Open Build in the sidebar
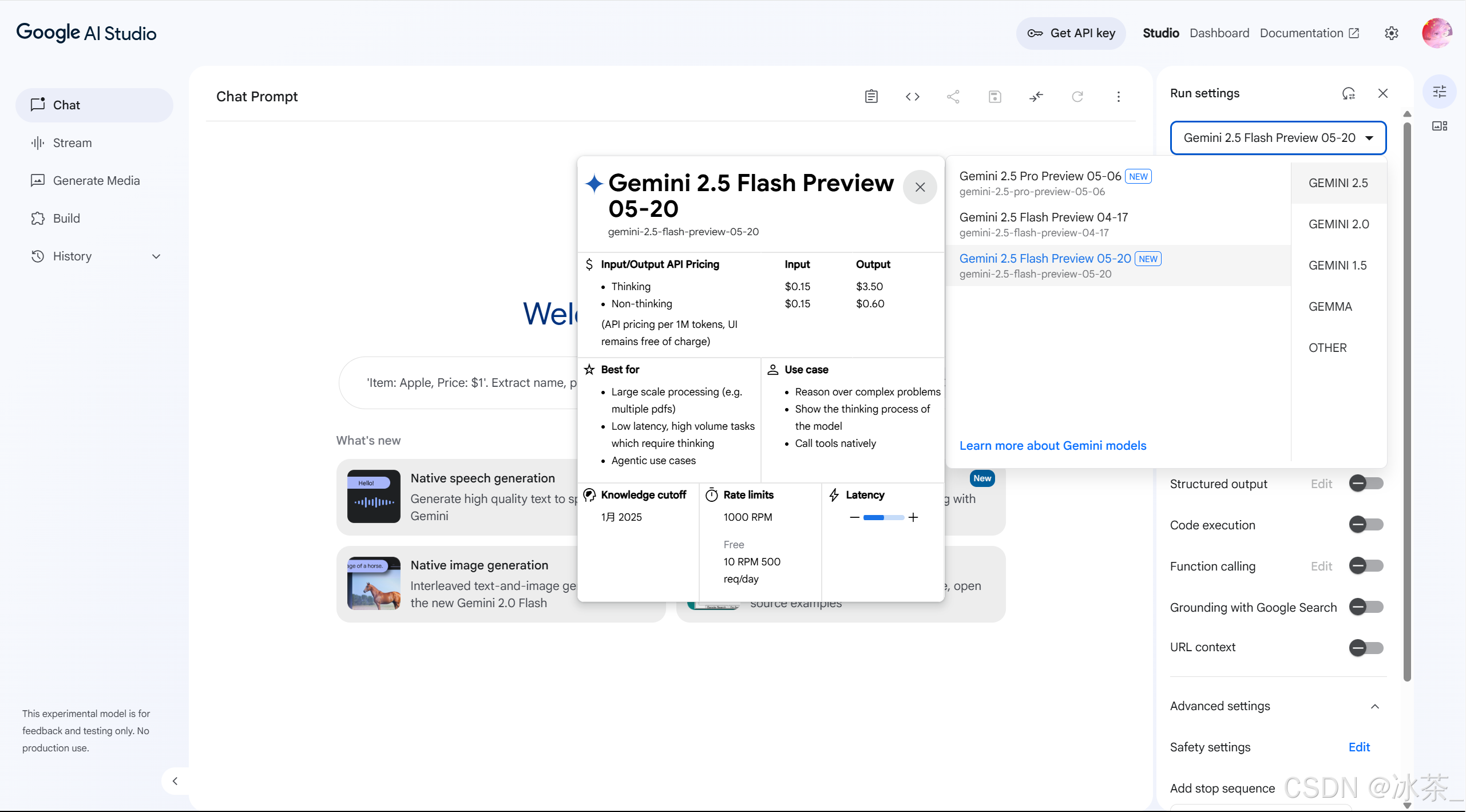This screenshot has height=812, width=1466. pyautogui.click(x=94, y=218)
